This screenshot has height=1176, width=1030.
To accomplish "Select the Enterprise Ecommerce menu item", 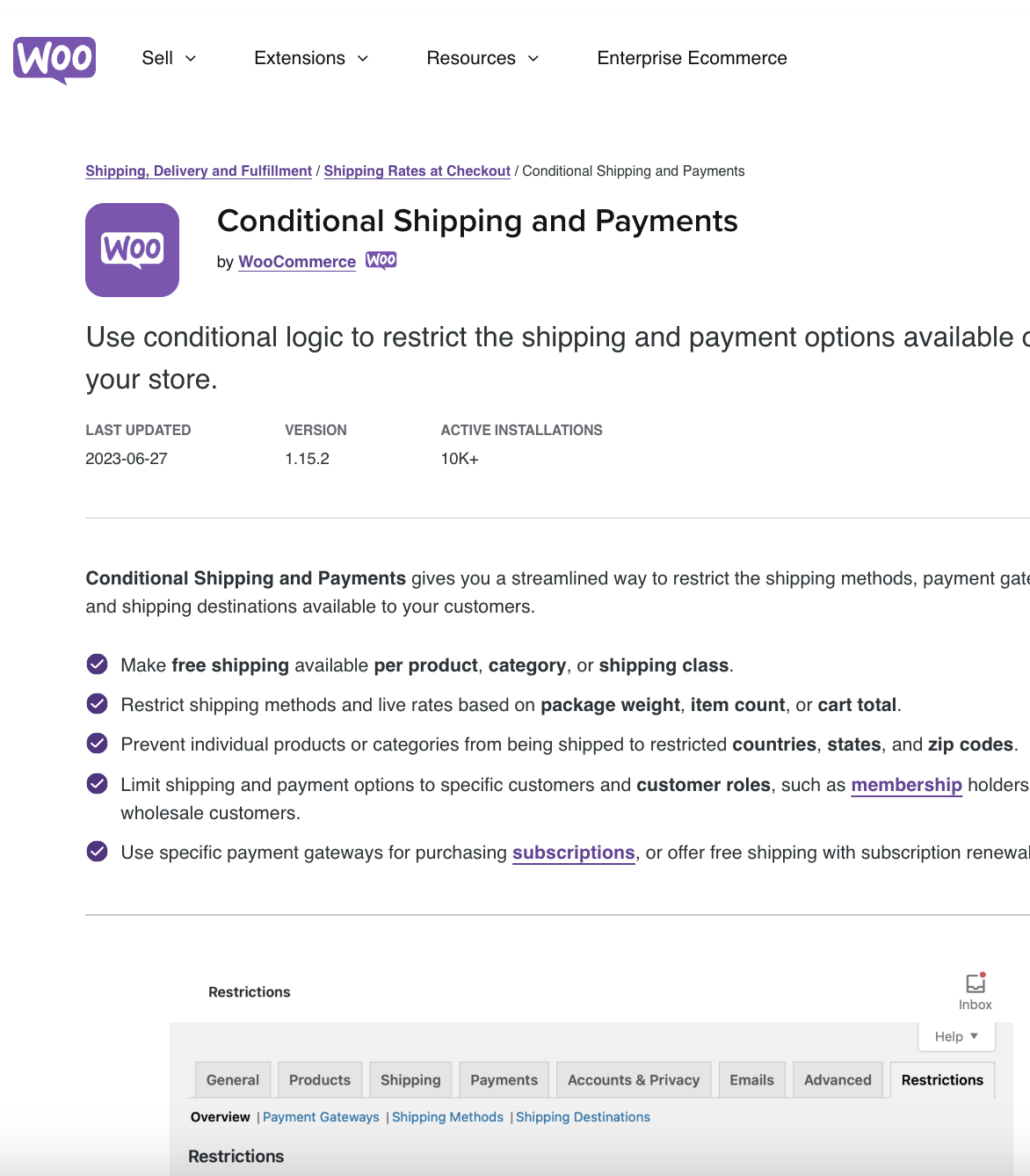I will point(692,58).
